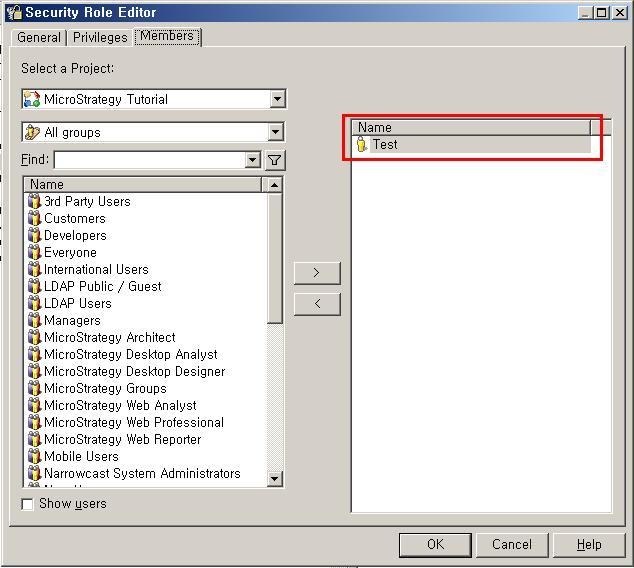Select MicroStrategy Web Professional group name
Image resolution: width=634 pixels, height=568 pixels.
pos(134,422)
